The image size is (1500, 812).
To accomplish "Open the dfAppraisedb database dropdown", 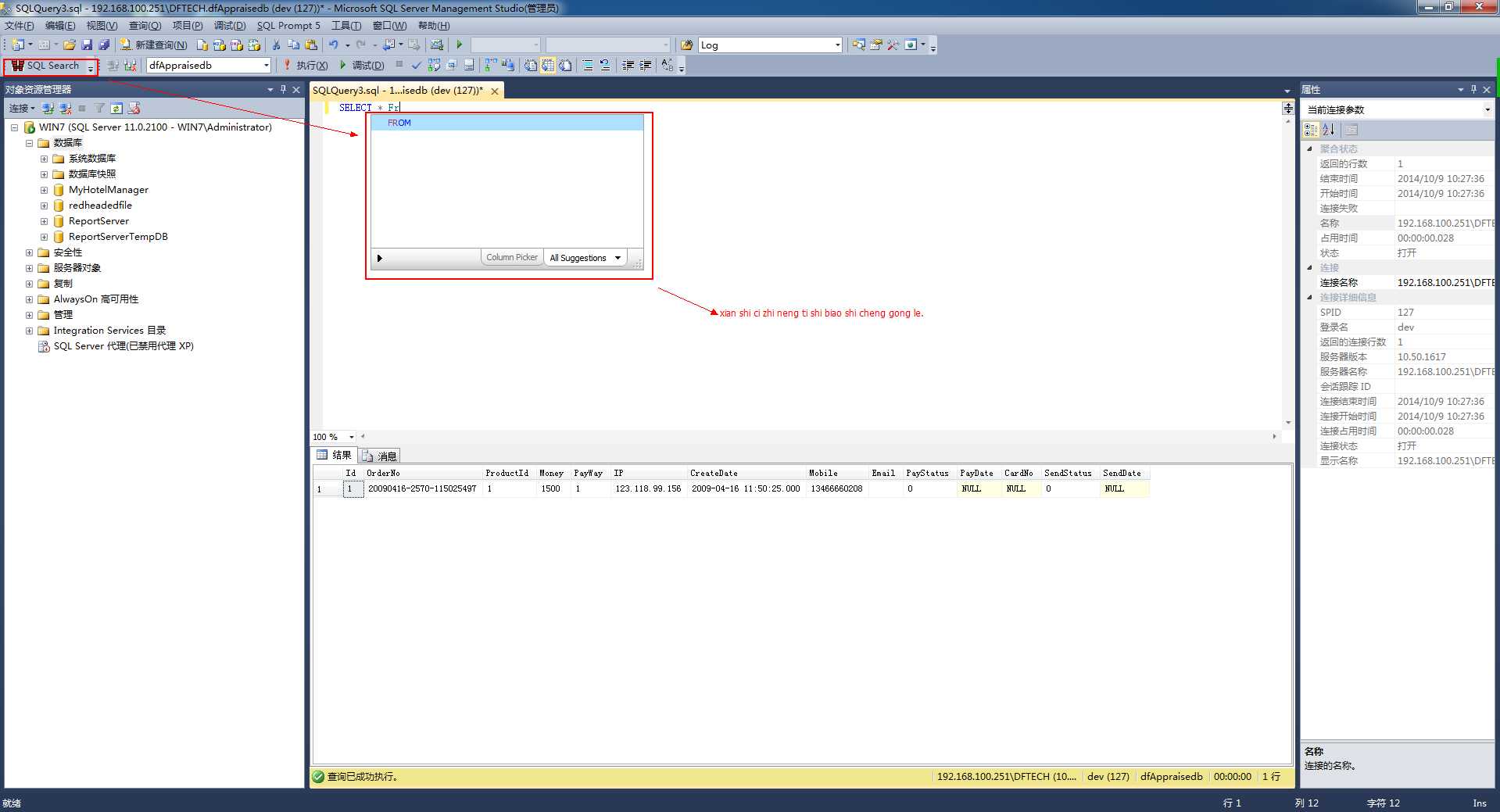I will [267, 65].
